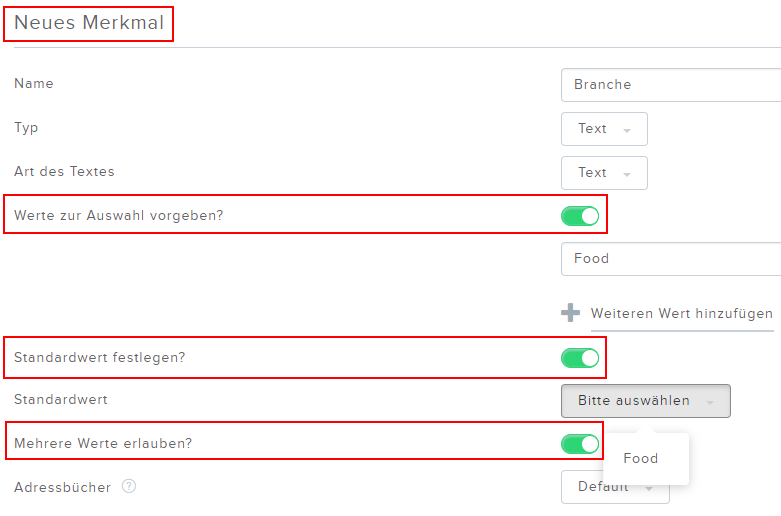Open the Adressbücher help question mark
Viewport: 781px width, 516px height.
129,486
